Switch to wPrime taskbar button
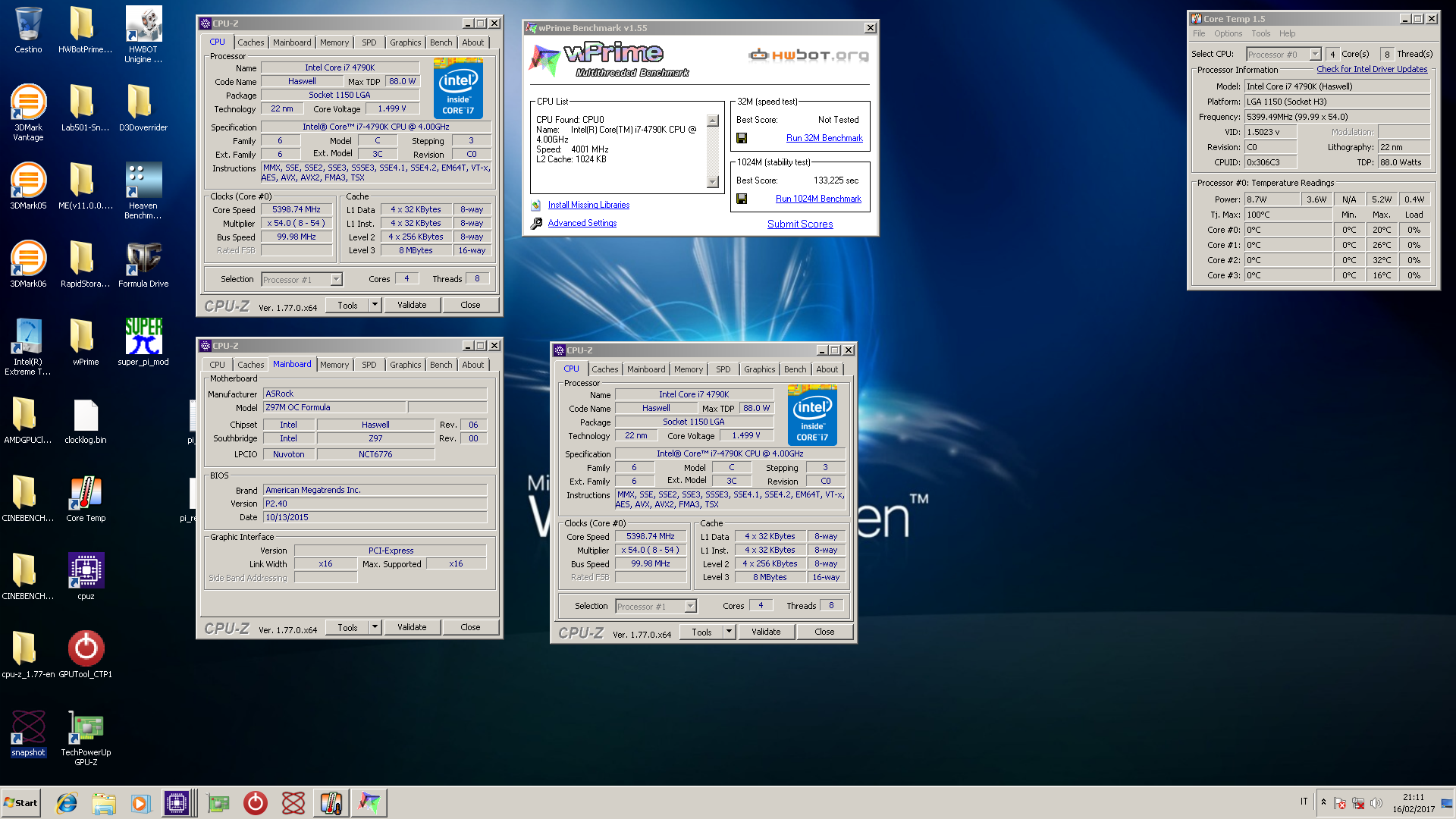Image resolution: width=1456 pixels, height=819 pixels. pyautogui.click(x=369, y=803)
